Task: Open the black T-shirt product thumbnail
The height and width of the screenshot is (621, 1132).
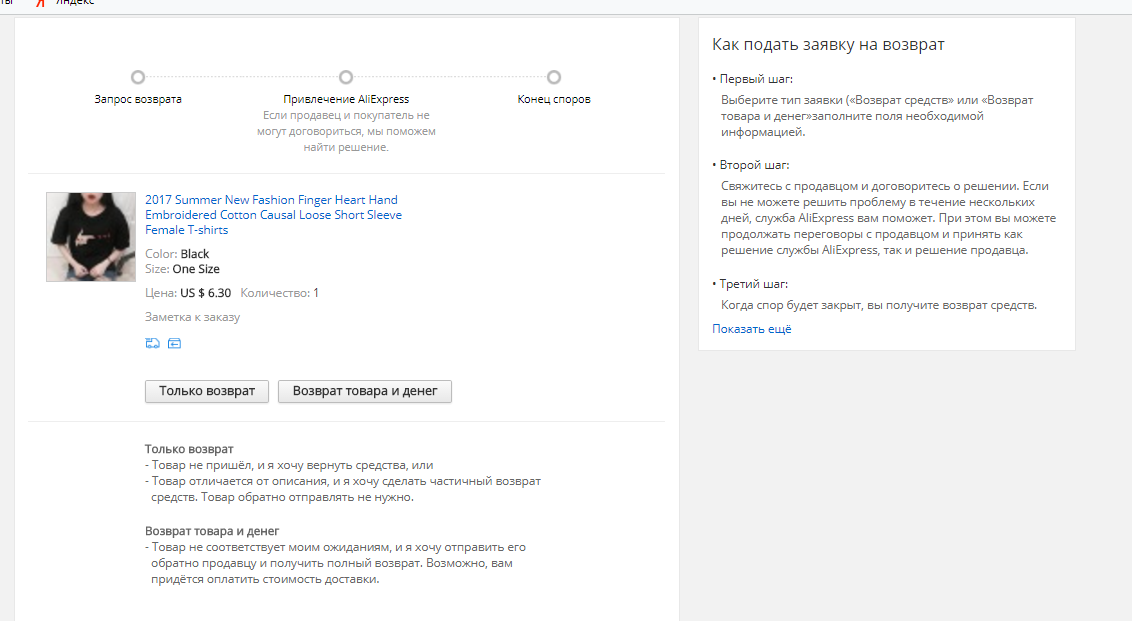Action: [x=91, y=237]
